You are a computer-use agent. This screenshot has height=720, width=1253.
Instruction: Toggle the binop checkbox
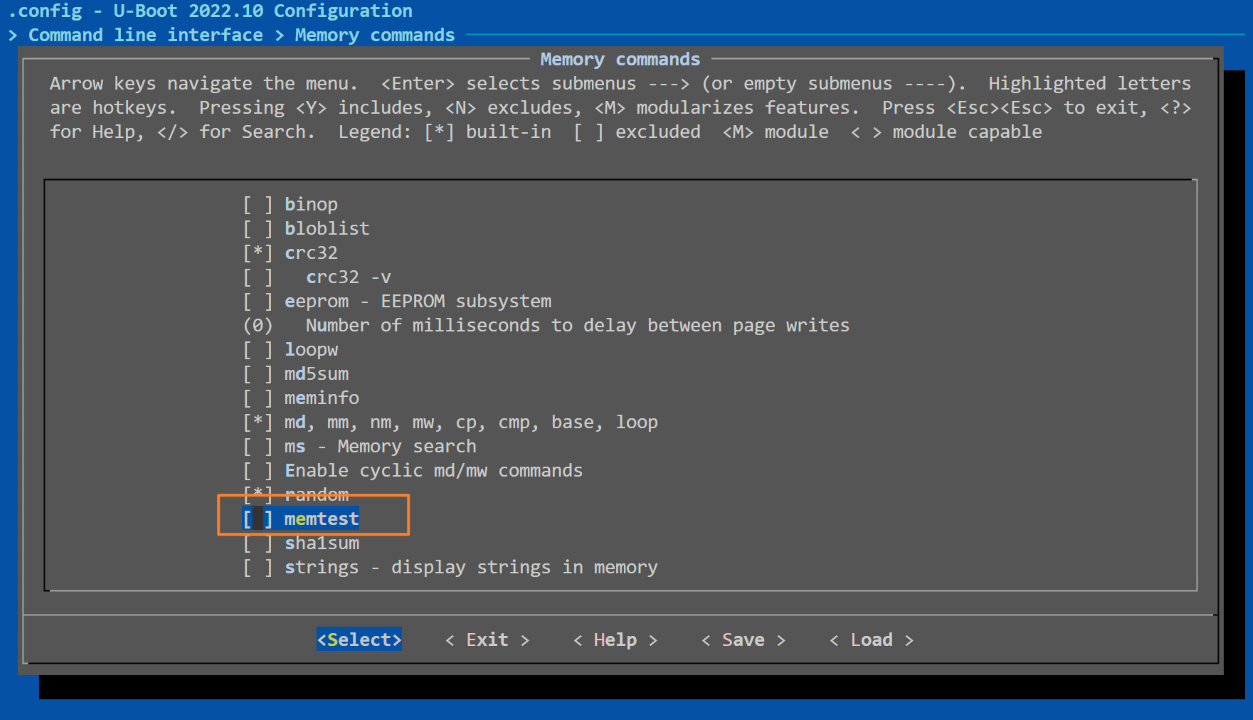[x=258, y=205]
